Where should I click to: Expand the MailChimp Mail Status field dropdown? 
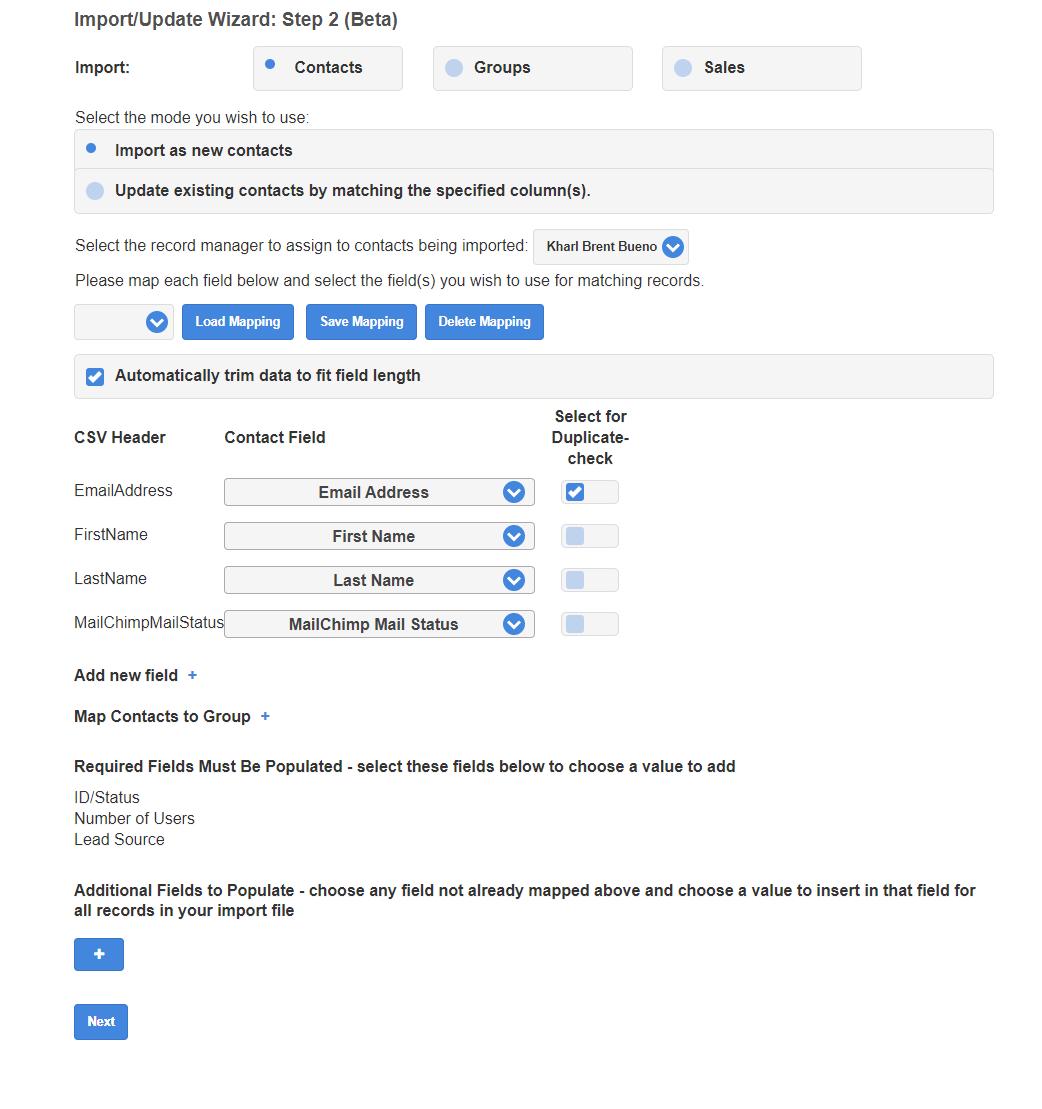379,624
